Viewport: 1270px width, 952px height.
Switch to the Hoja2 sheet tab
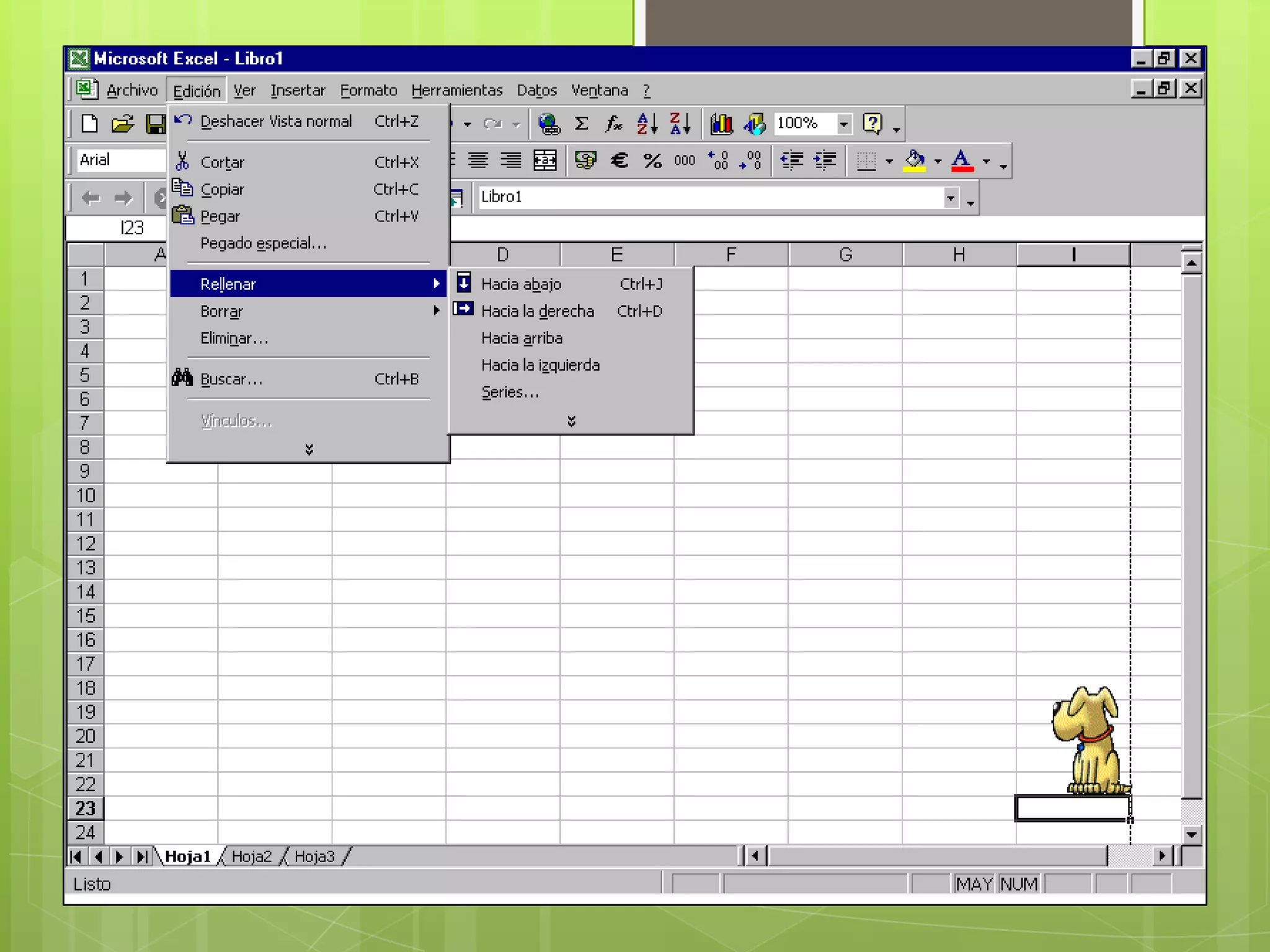[251, 856]
